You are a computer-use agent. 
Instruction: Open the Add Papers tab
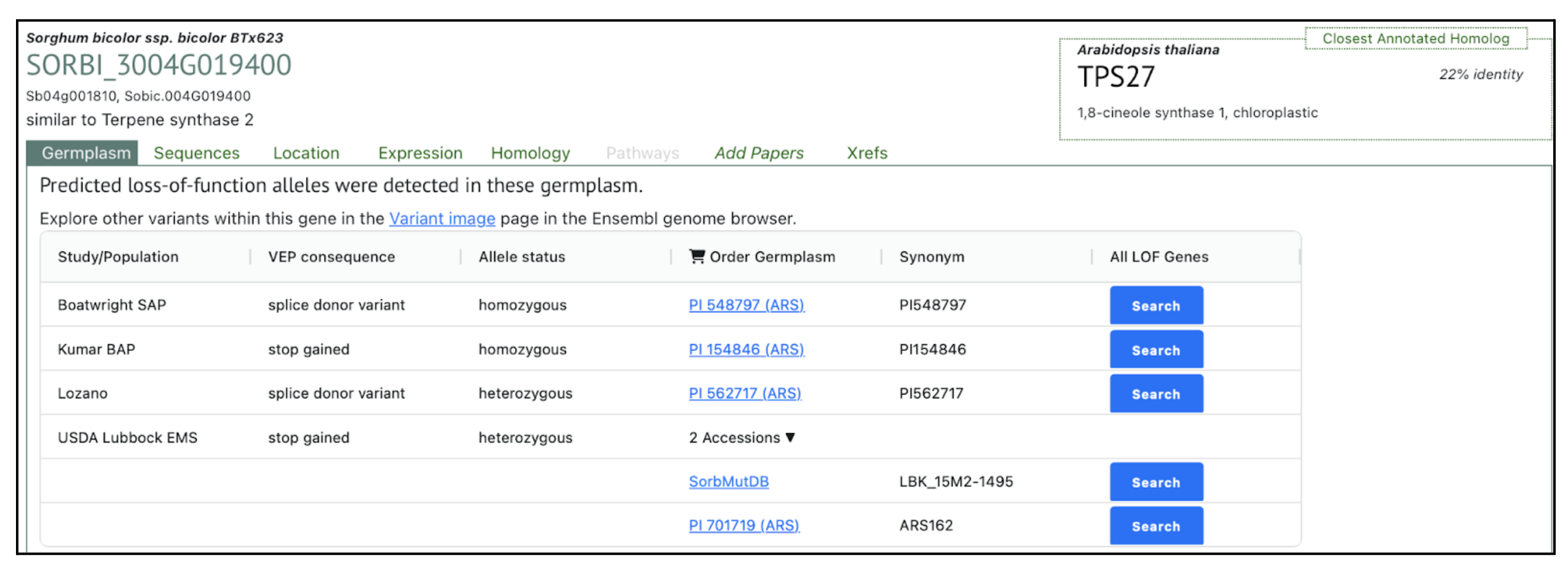758,153
